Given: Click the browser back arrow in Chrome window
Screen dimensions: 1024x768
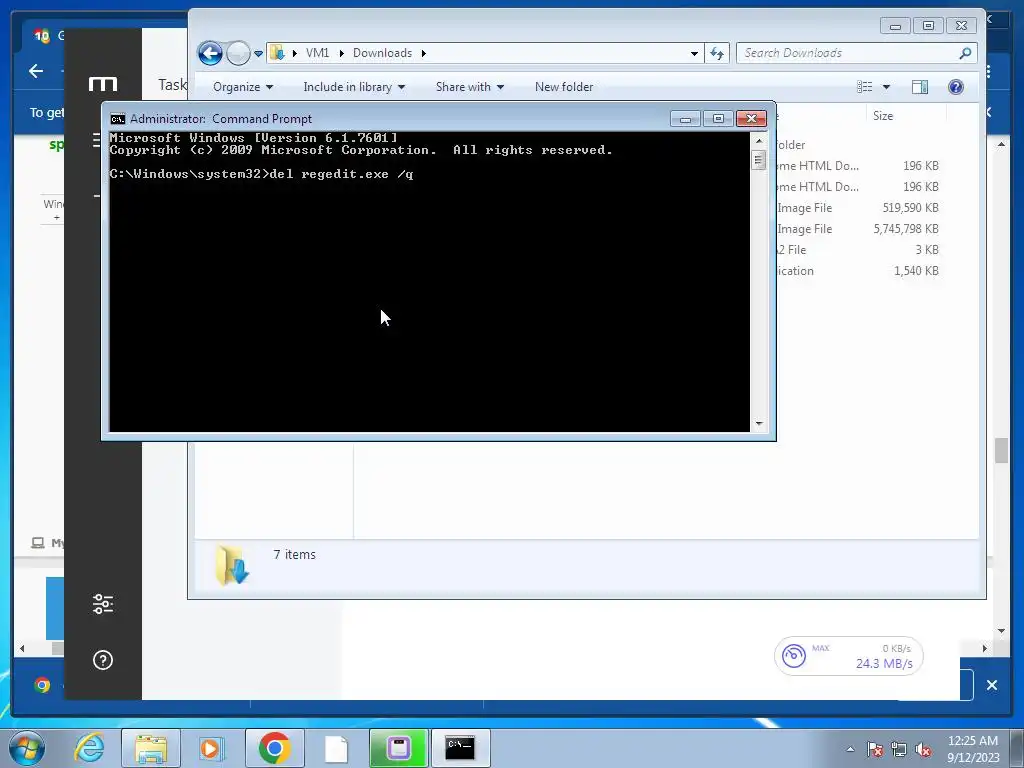Looking at the screenshot, I should [36, 71].
